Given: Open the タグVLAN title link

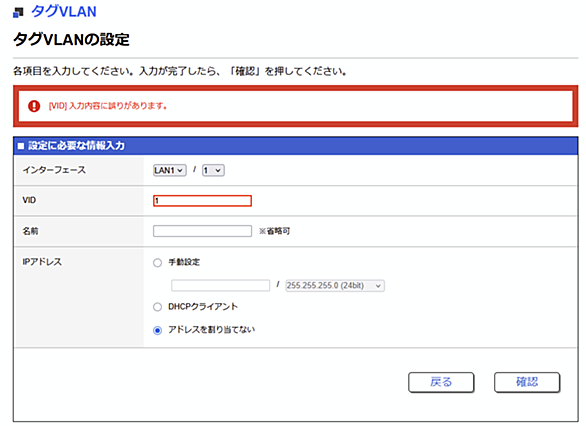Looking at the screenshot, I should (x=64, y=12).
